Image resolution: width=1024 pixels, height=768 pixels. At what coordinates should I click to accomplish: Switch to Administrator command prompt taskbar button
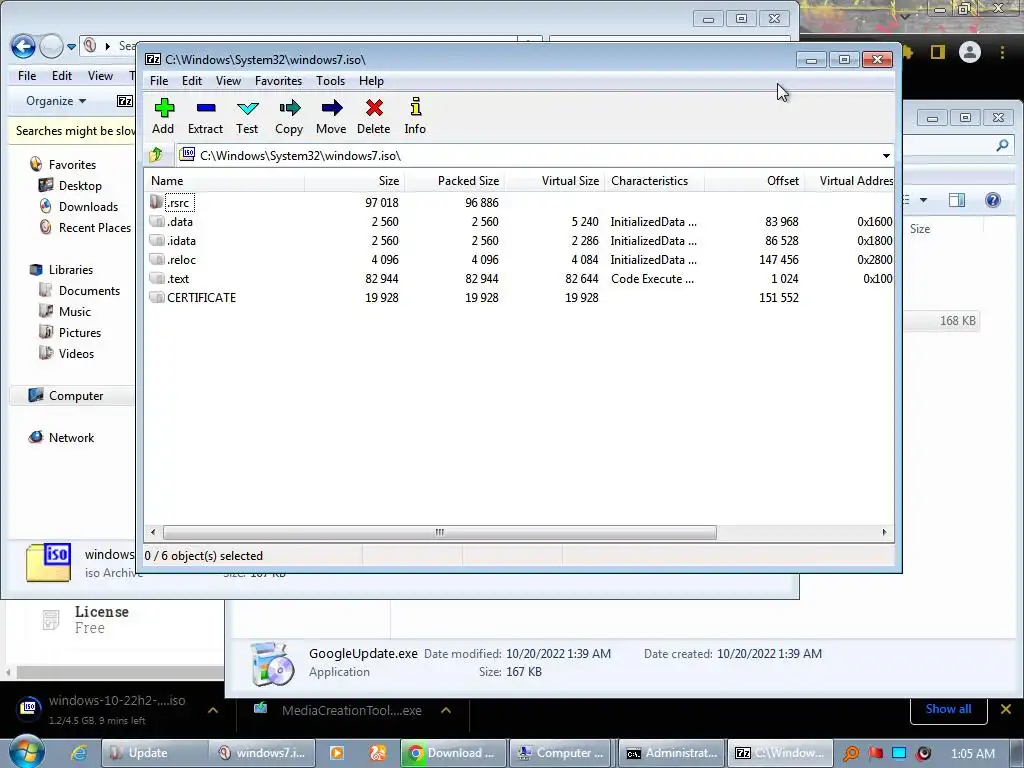[x=672, y=753]
